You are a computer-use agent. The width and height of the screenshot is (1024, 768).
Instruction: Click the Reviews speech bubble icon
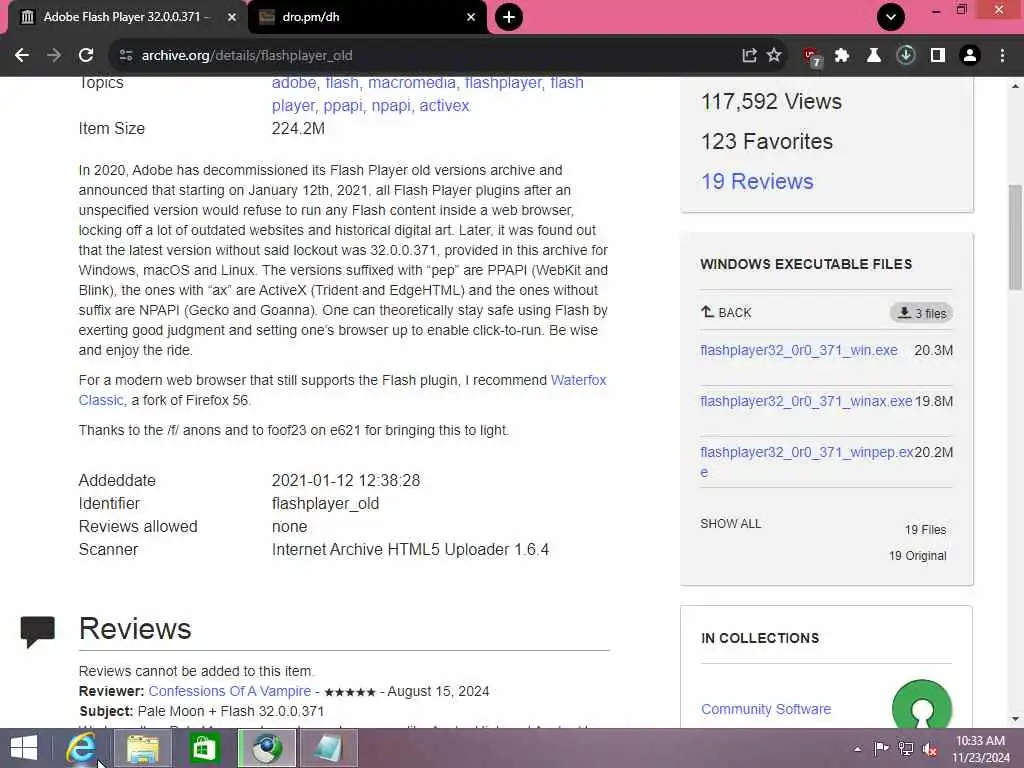(x=37, y=630)
